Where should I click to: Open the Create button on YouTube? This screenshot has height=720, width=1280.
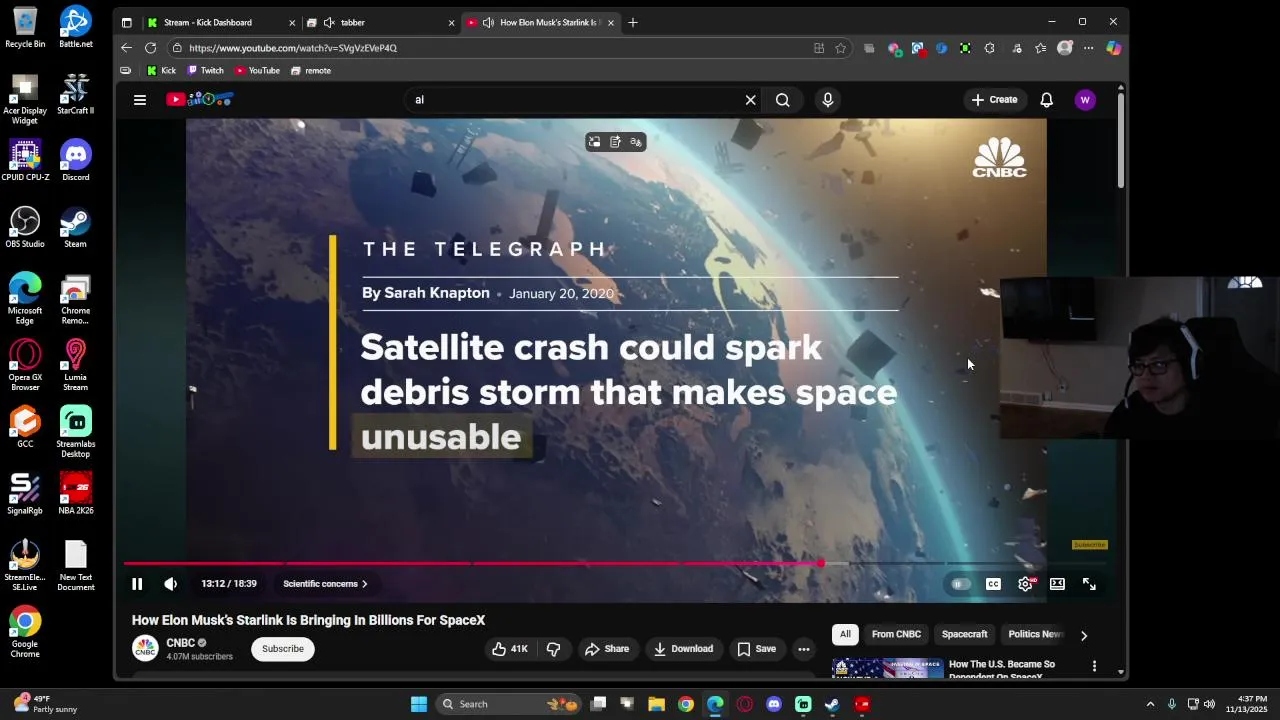click(994, 100)
